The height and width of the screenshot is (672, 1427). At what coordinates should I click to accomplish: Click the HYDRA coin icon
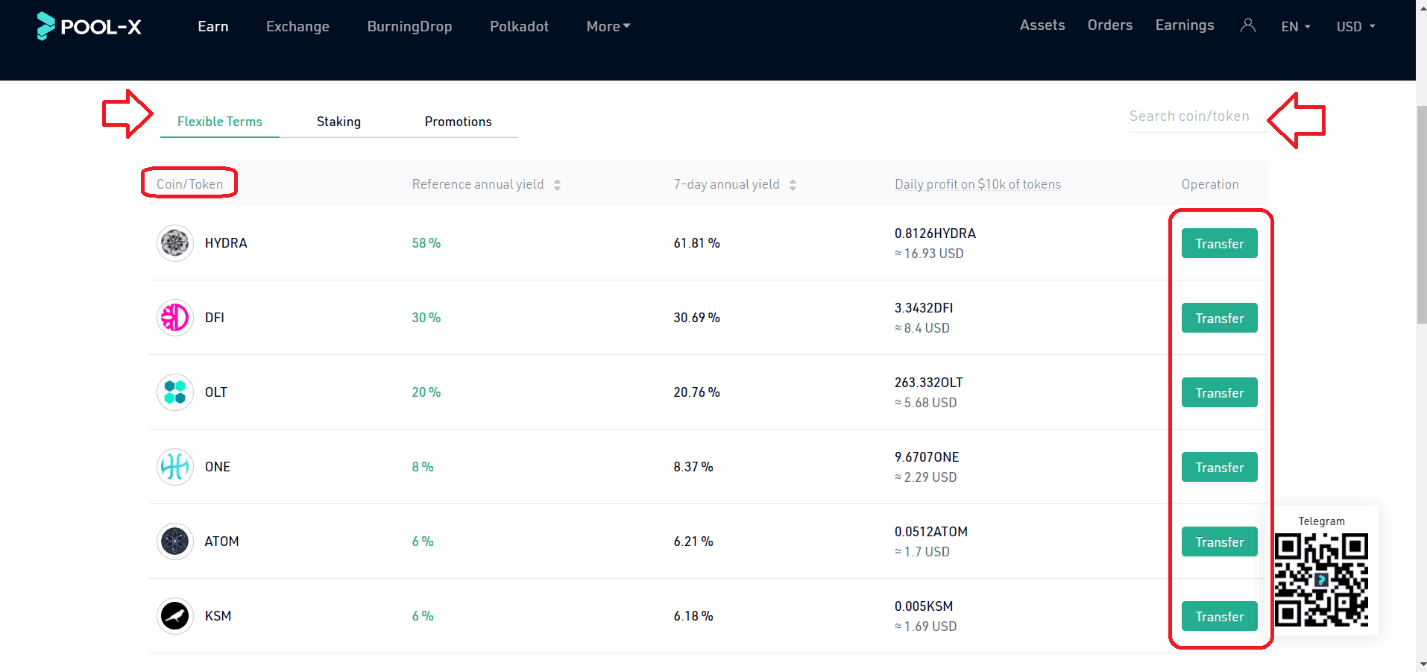[x=175, y=243]
